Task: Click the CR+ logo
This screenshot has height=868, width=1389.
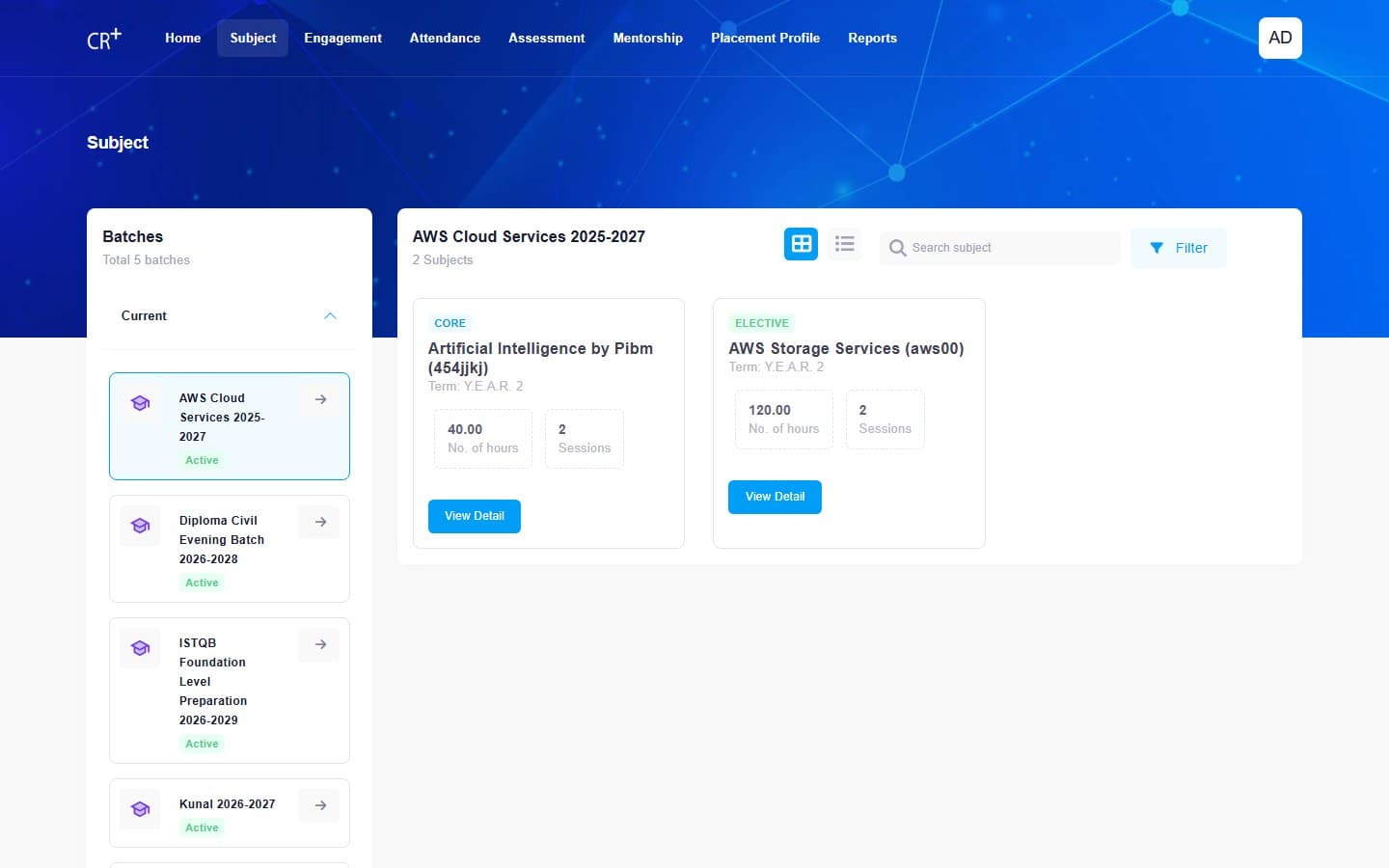Action: pos(104,39)
